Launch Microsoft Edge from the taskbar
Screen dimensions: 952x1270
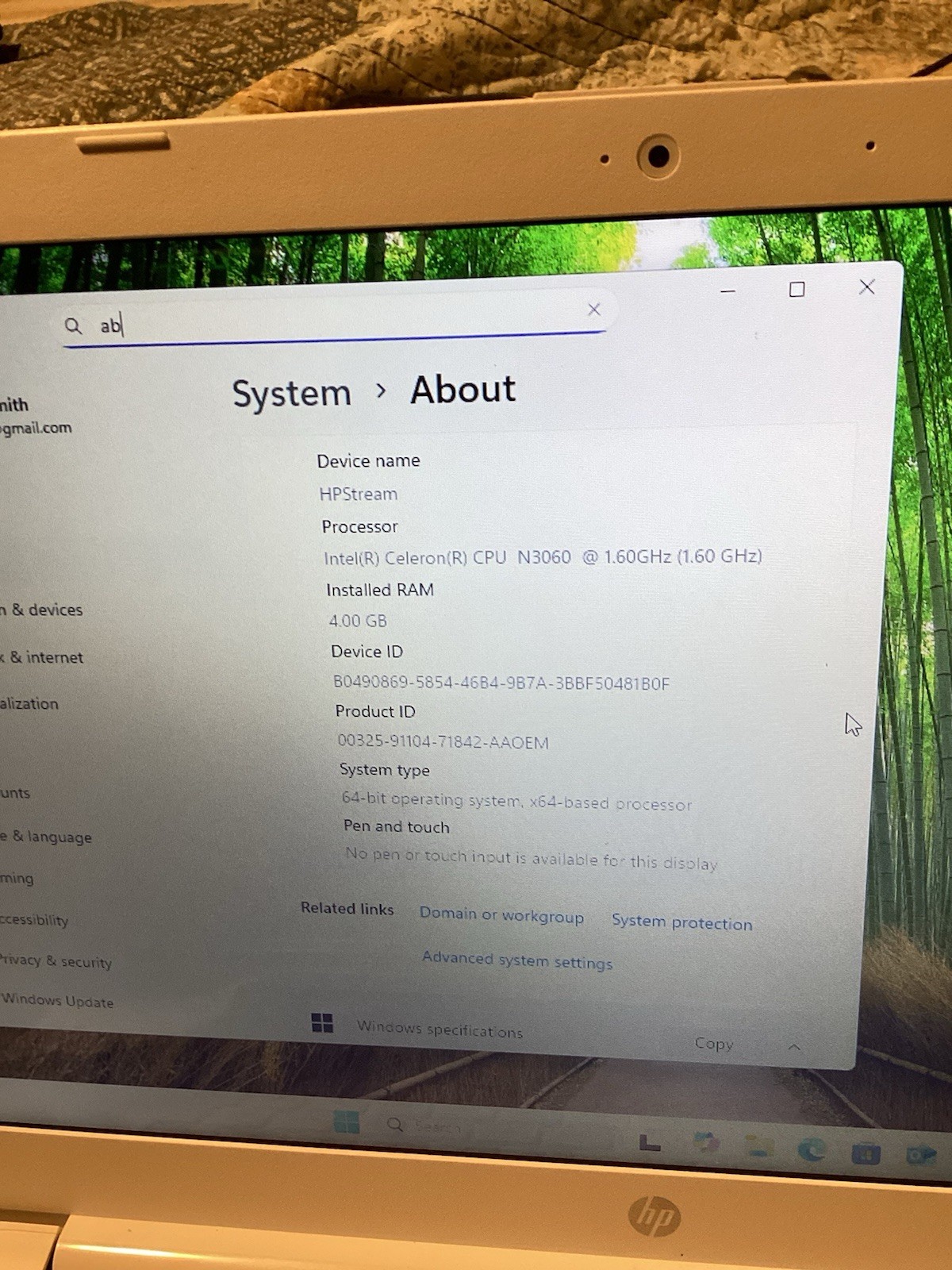click(812, 1149)
